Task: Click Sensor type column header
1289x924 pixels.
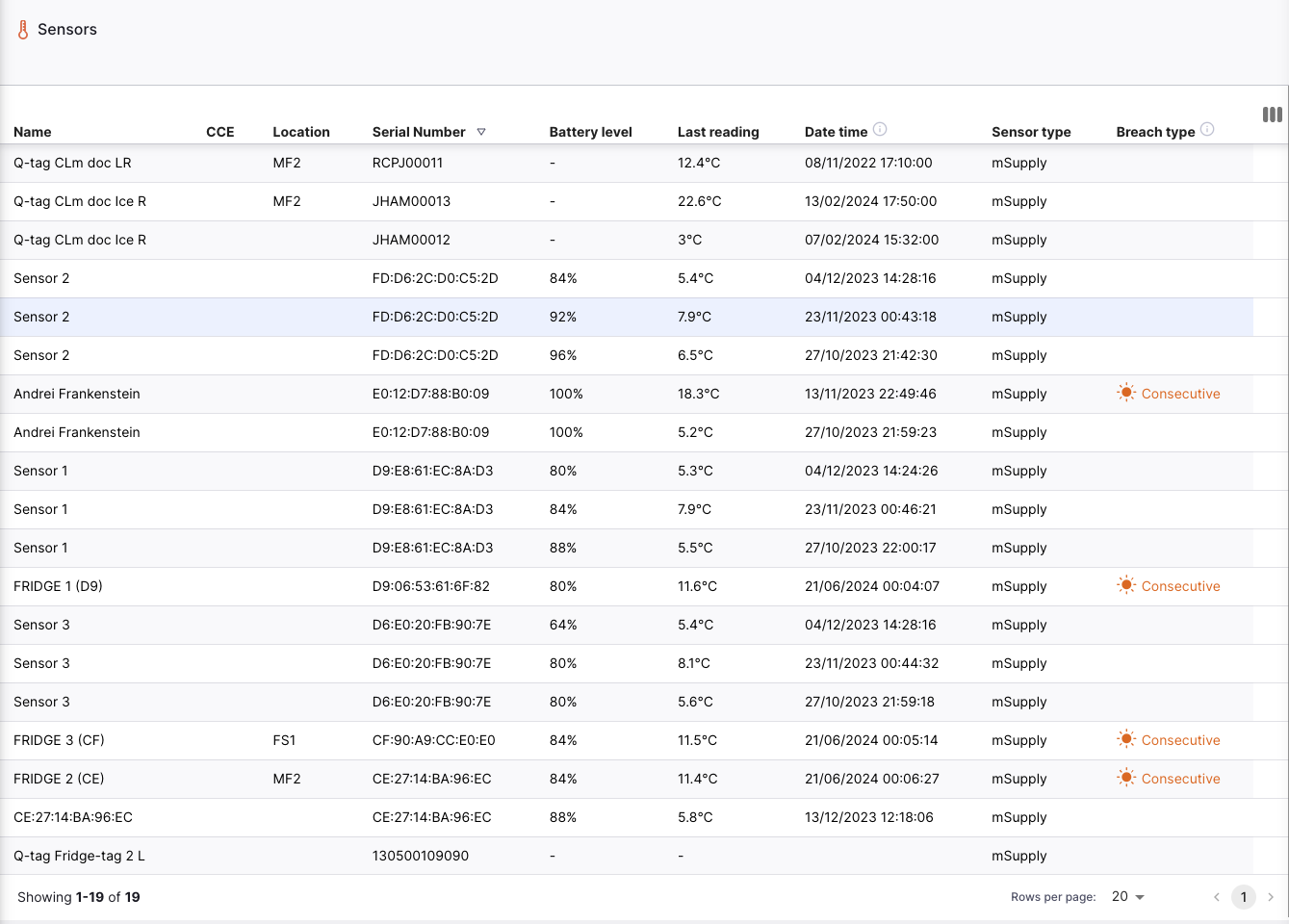Action: click(x=1031, y=132)
